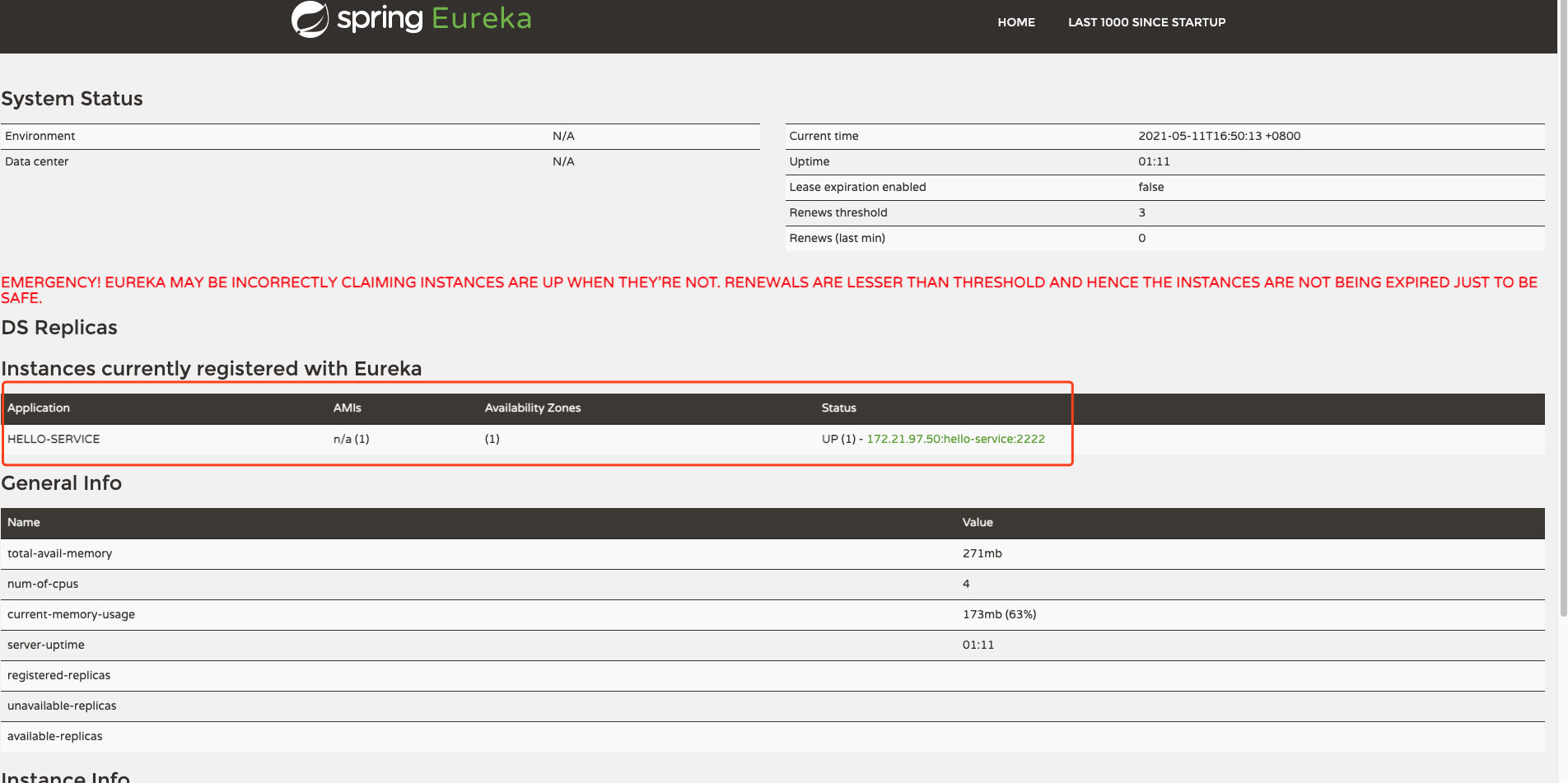1568x783 pixels.
Task: Click the Value column header
Action: [x=978, y=522]
